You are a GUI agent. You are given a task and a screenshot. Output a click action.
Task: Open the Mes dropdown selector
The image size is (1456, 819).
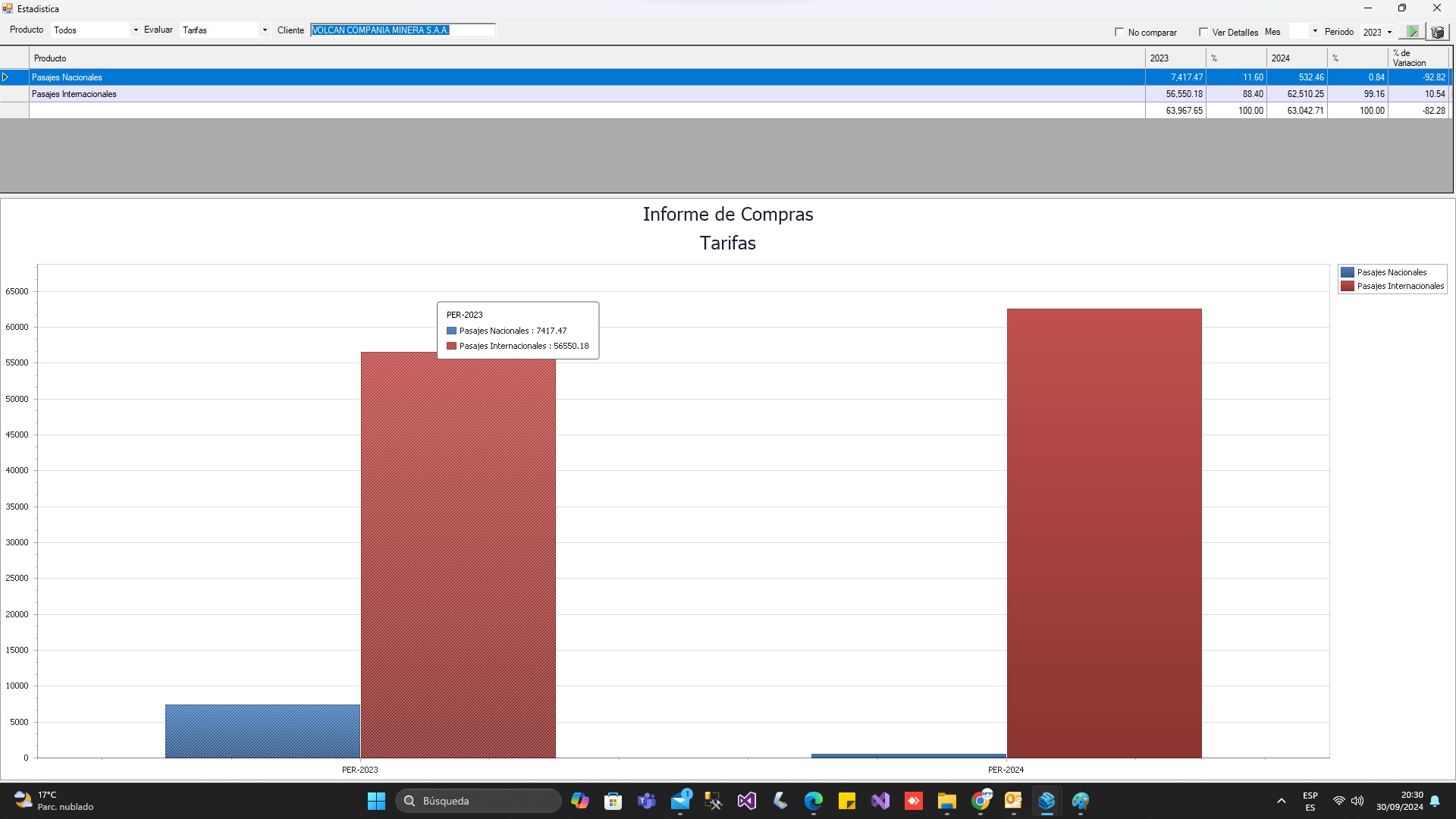[1316, 31]
